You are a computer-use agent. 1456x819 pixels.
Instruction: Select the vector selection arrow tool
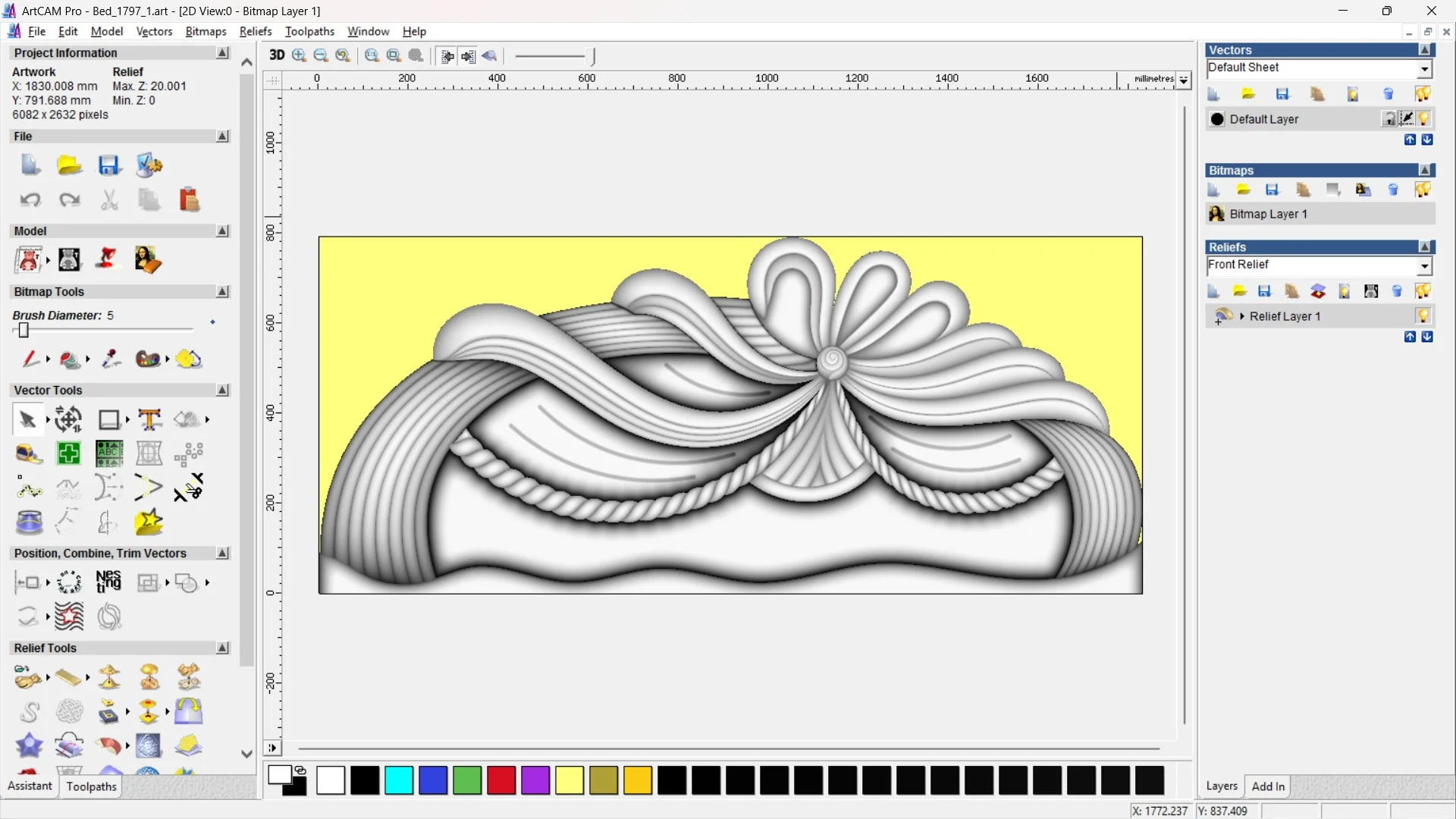tap(27, 419)
